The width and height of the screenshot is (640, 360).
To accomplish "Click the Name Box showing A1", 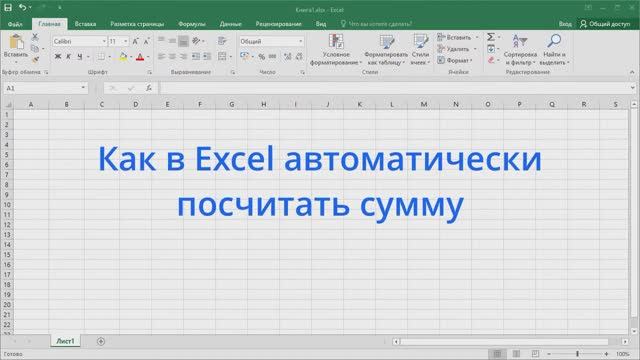I will pyautogui.click(x=45, y=88).
